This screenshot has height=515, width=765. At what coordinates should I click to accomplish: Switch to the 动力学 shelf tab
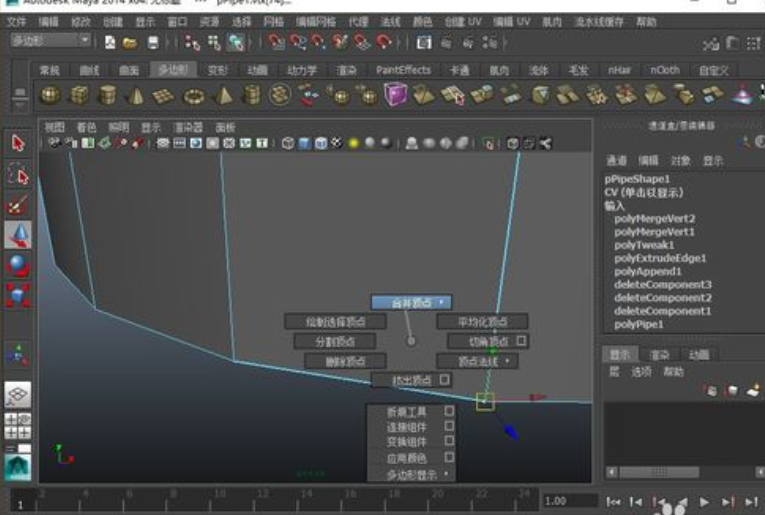302,70
